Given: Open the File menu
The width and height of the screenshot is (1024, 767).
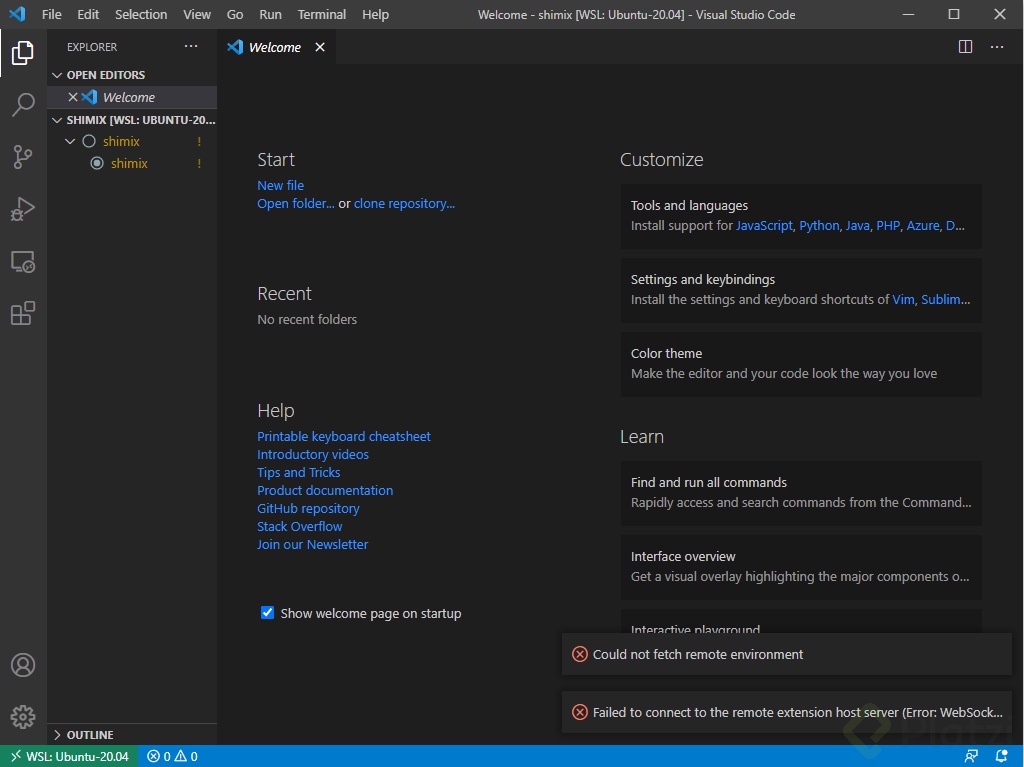Looking at the screenshot, I should 52,14.
